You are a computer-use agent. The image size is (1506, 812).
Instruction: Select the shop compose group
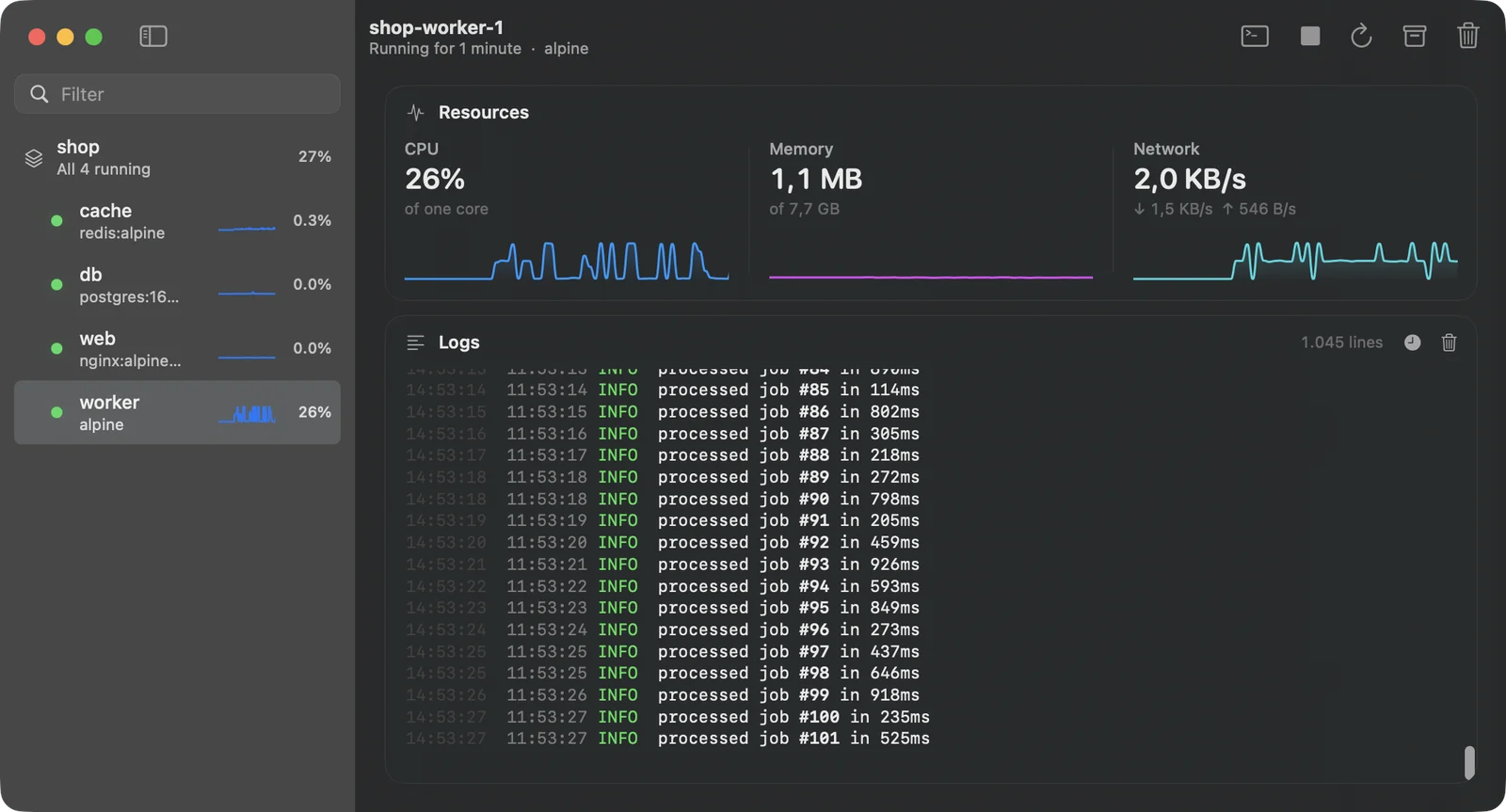[177, 157]
